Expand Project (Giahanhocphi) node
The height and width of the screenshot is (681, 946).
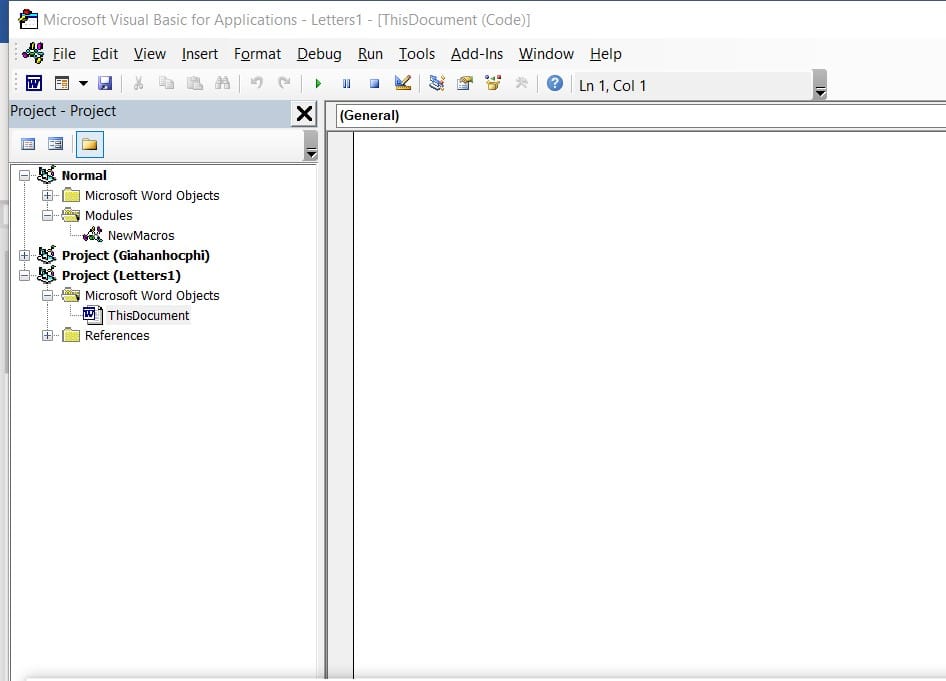24,255
